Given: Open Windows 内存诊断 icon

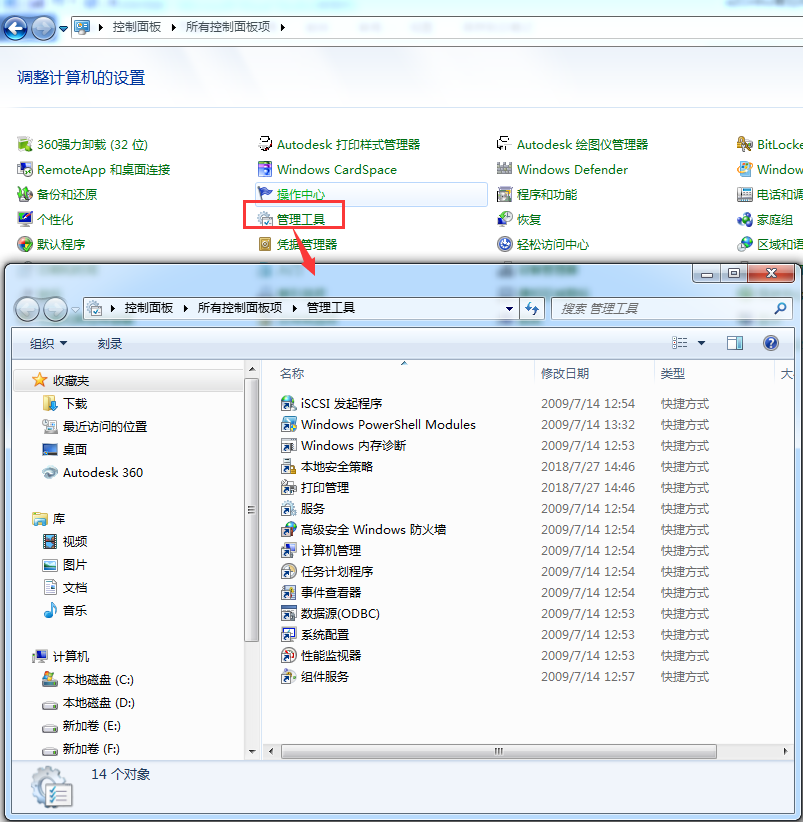Looking at the screenshot, I should 288,445.
